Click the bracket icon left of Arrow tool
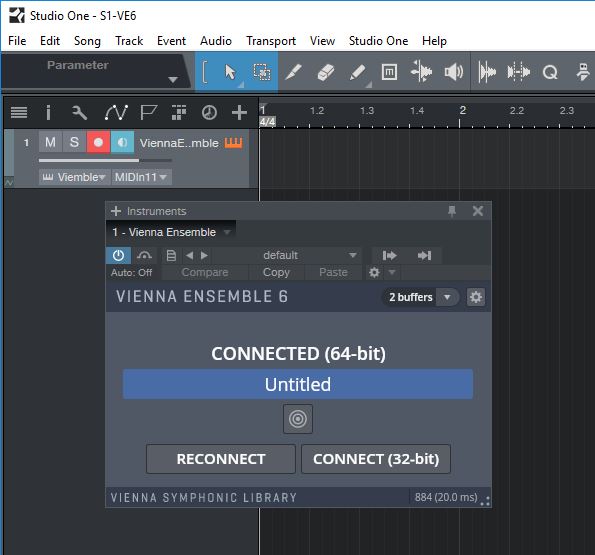Screen dimensions: 595x555 click(205, 72)
